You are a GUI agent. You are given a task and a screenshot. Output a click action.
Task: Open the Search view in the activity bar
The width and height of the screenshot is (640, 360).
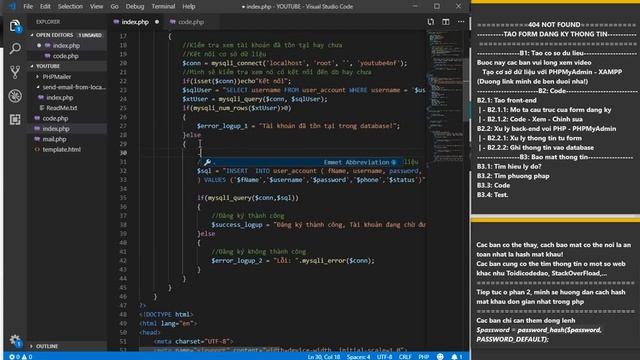15,49
